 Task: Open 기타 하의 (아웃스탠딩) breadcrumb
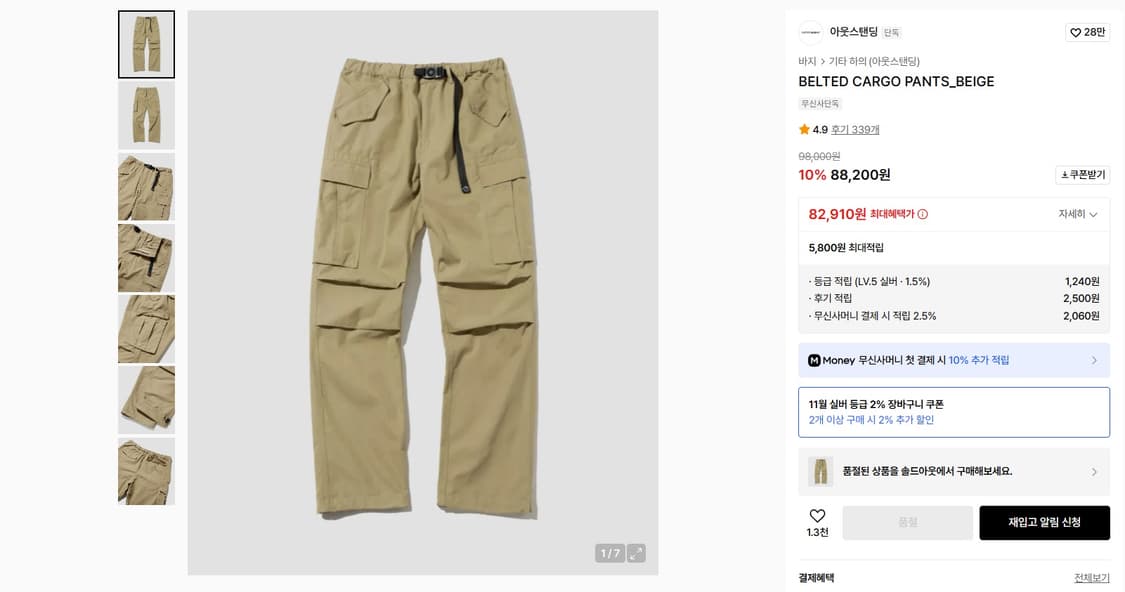coord(874,62)
